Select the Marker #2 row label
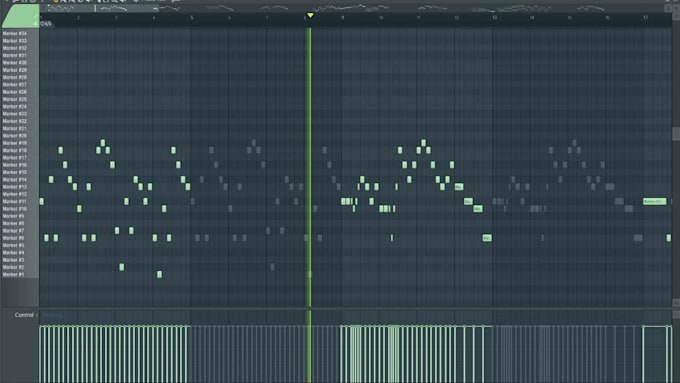680x383 pixels. [x=13, y=267]
